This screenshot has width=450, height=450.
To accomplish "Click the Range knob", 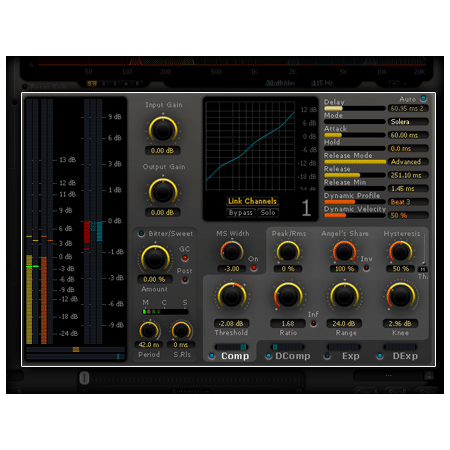I will pos(344,296).
